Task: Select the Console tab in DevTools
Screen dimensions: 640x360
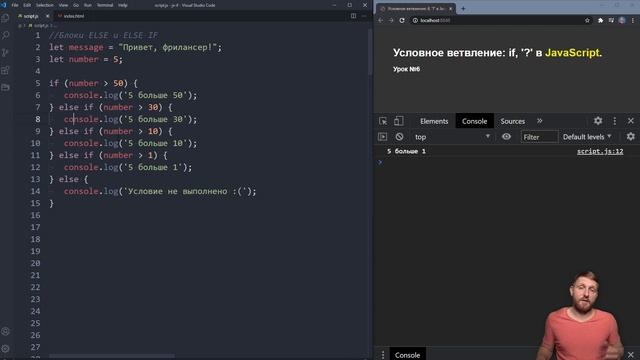Action: [x=474, y=121]
